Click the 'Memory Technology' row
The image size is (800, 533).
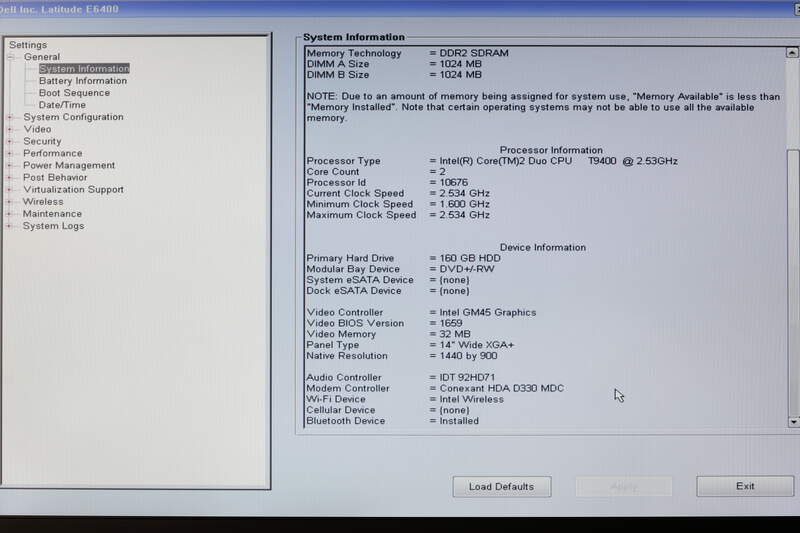point(407,53)
